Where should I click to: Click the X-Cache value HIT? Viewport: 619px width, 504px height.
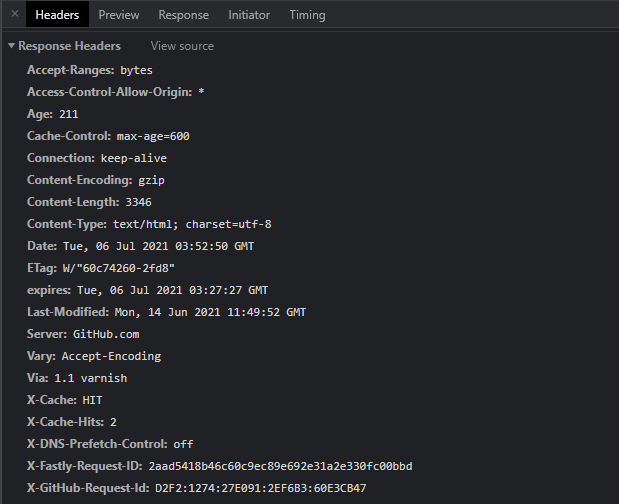[x=92, y=400]
